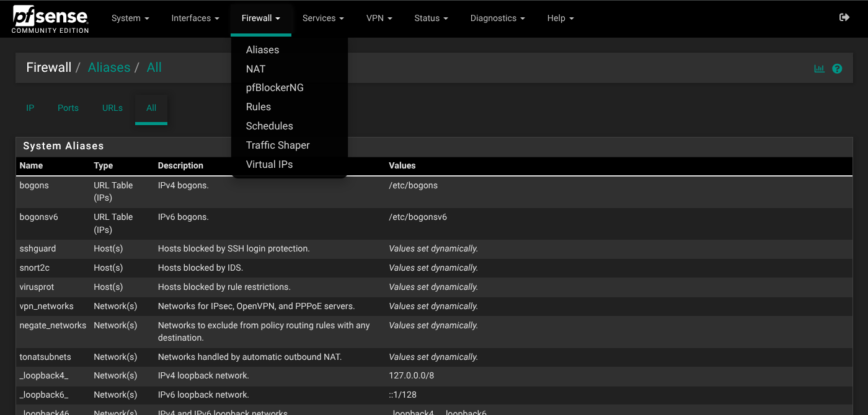The width and height of the screenshot is (868, 415).
Task: Open the Services dropdown menu
Action: click(323, 18)
